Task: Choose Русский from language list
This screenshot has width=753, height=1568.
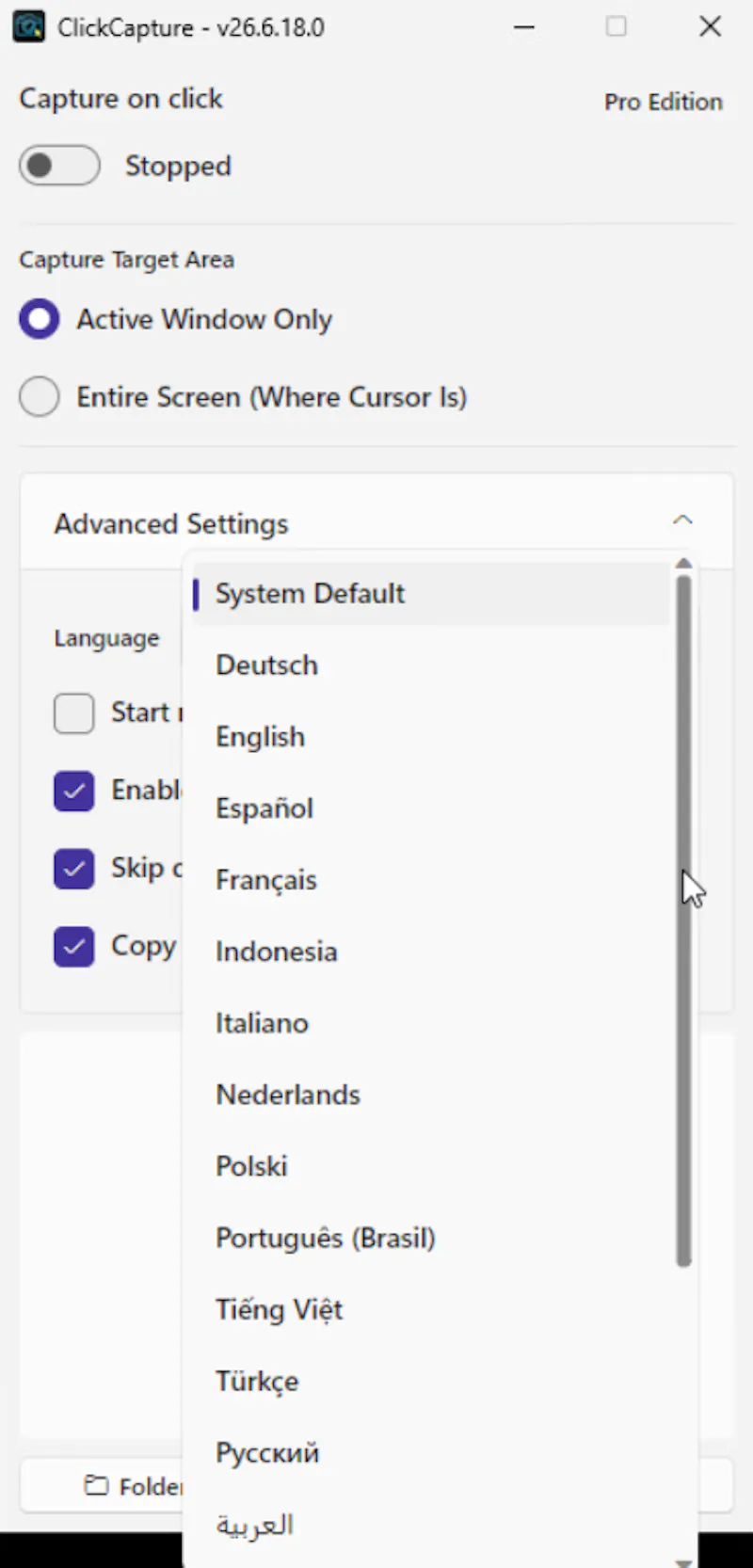Action: [431, 1452]
